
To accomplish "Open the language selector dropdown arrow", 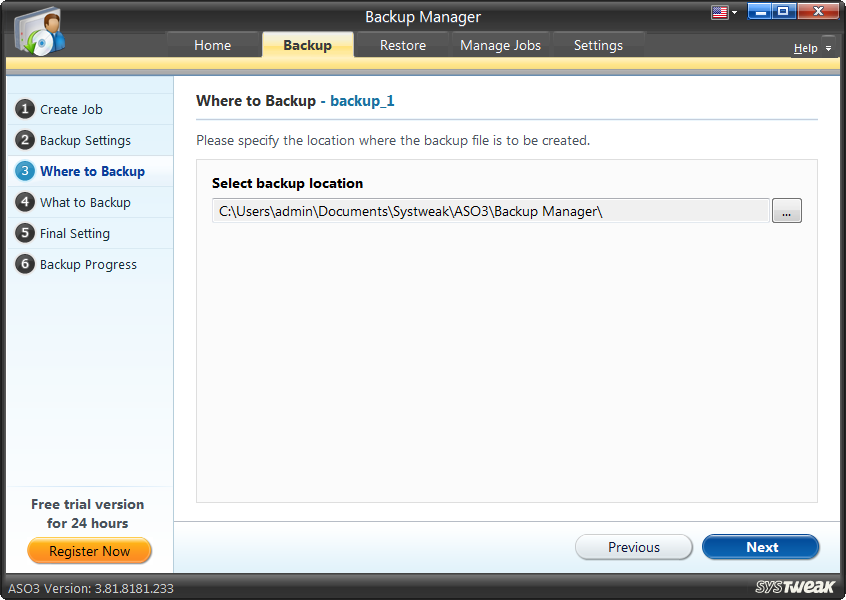I will [x=736, y=11].
